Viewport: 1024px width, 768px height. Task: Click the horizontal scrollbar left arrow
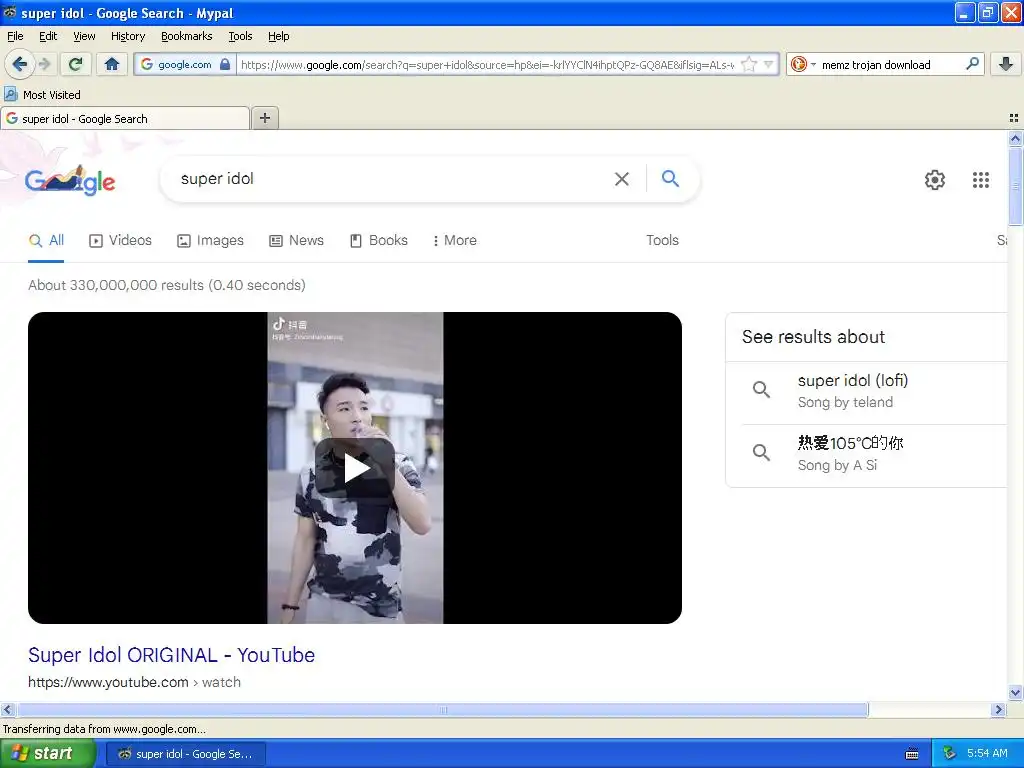pyautogui.click(x=7, y=709)
